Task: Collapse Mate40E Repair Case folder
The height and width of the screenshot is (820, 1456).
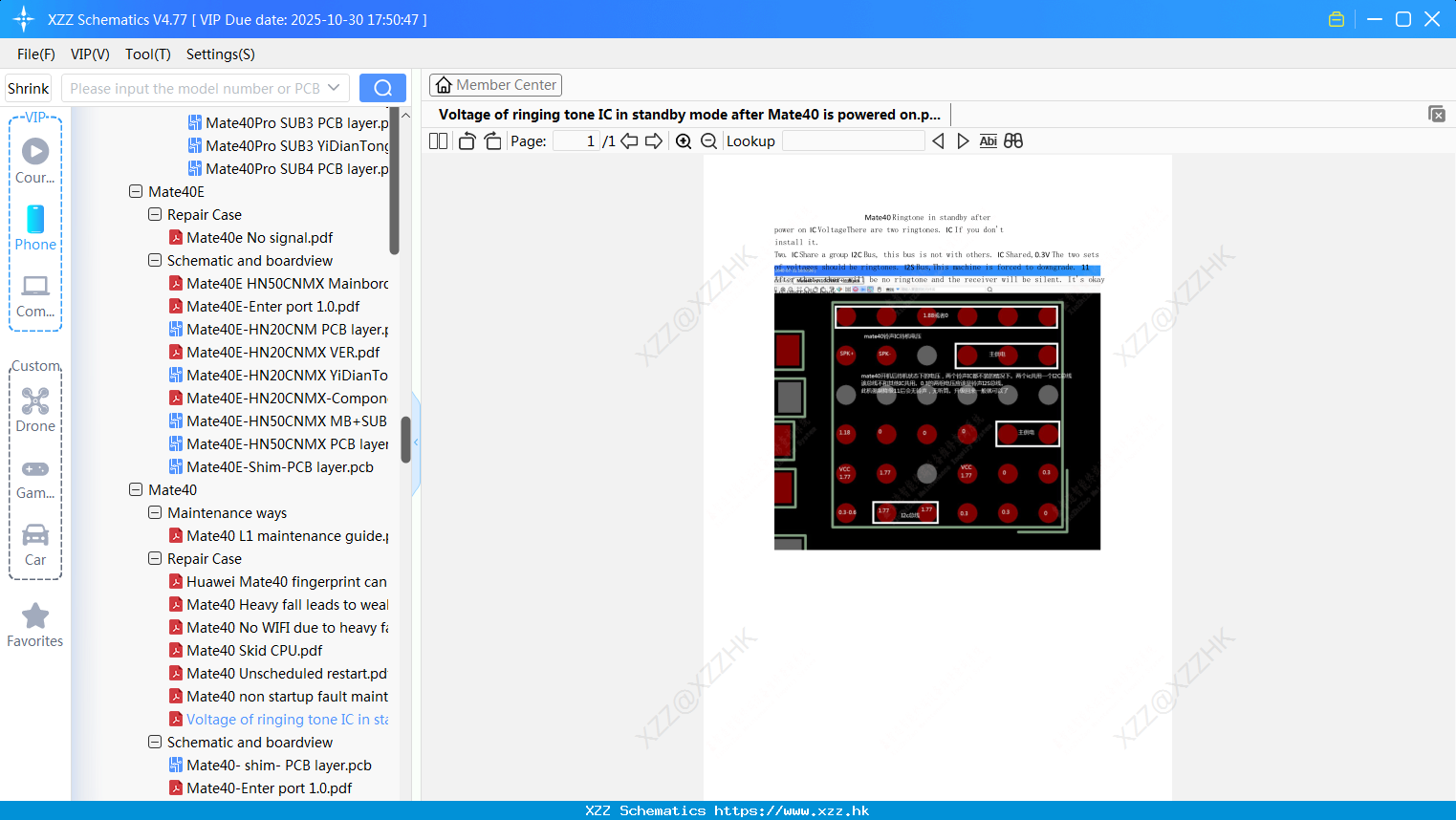Action: coord(155,214)
